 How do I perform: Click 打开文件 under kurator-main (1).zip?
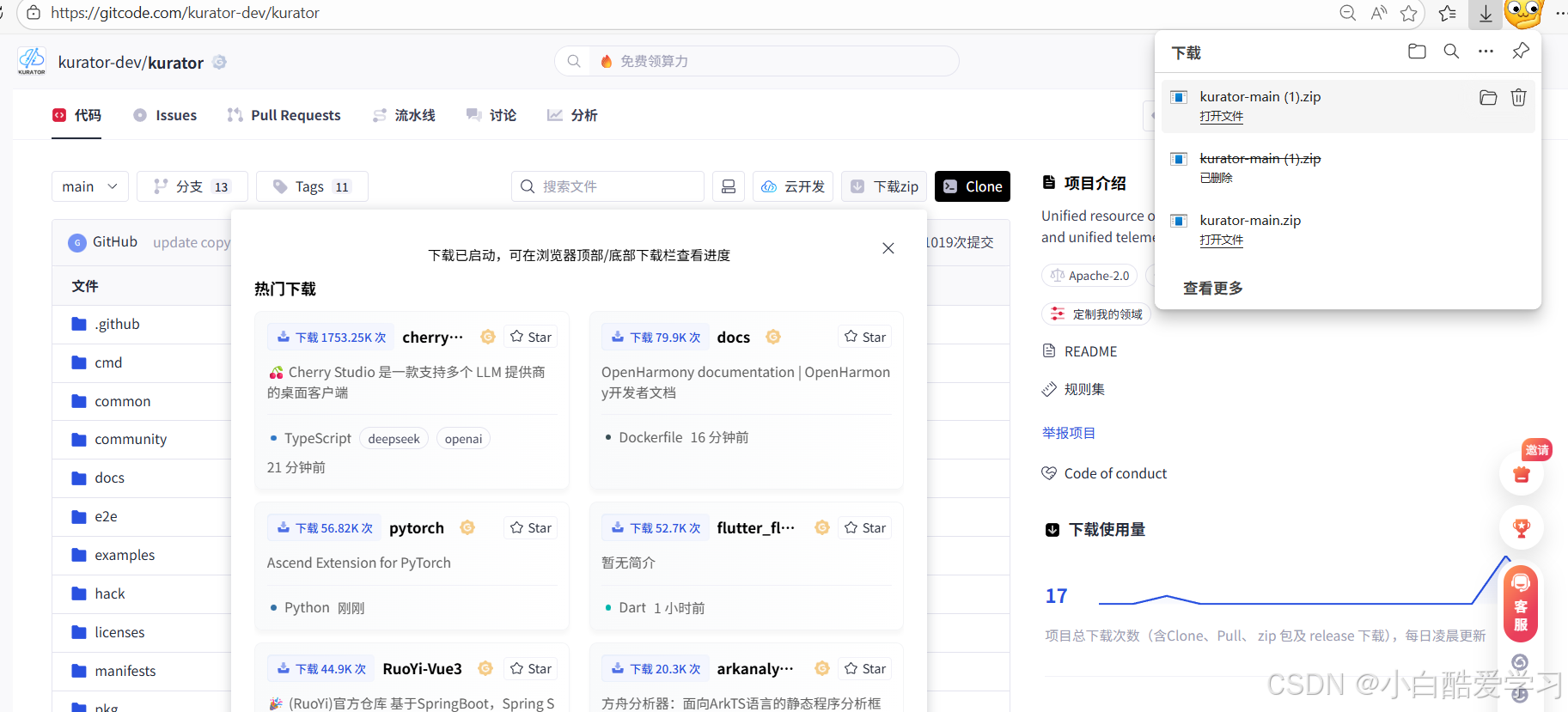(x=1221, y=116)
